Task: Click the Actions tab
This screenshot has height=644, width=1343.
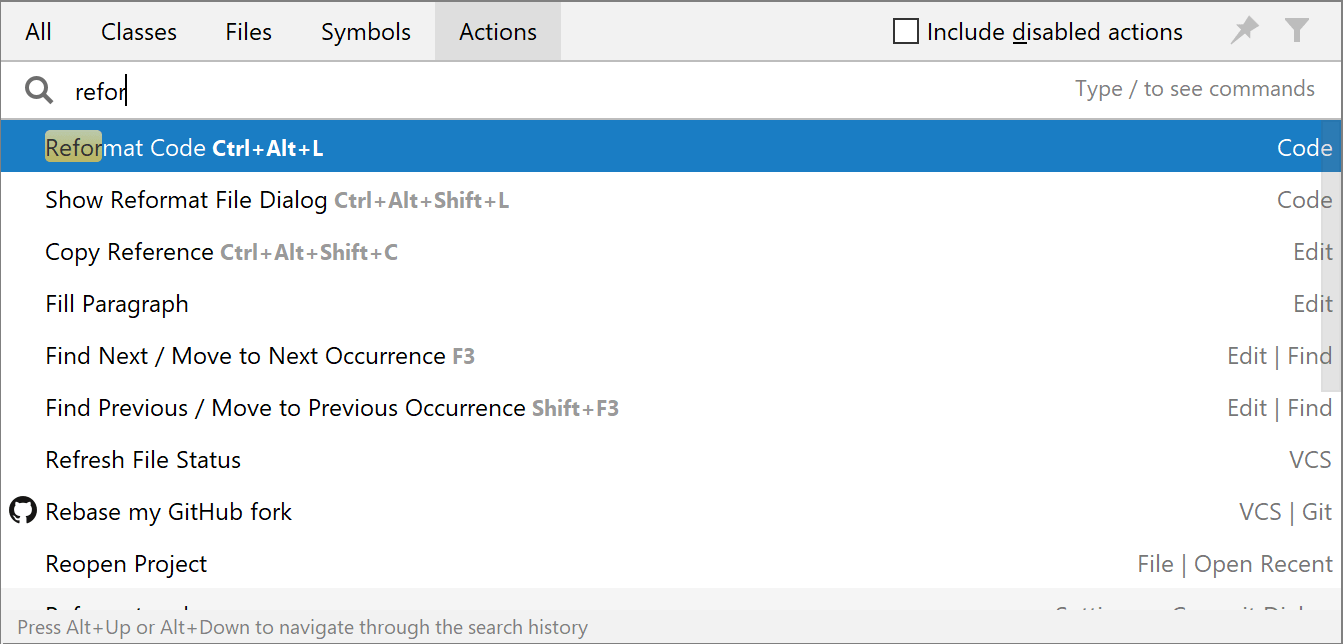Action: point(497,31)
